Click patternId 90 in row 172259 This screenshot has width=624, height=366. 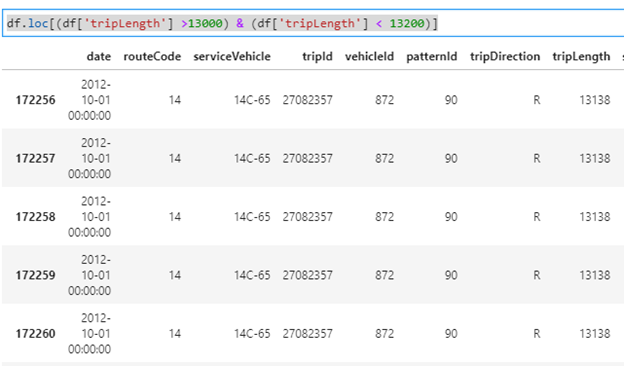[451, 275]
